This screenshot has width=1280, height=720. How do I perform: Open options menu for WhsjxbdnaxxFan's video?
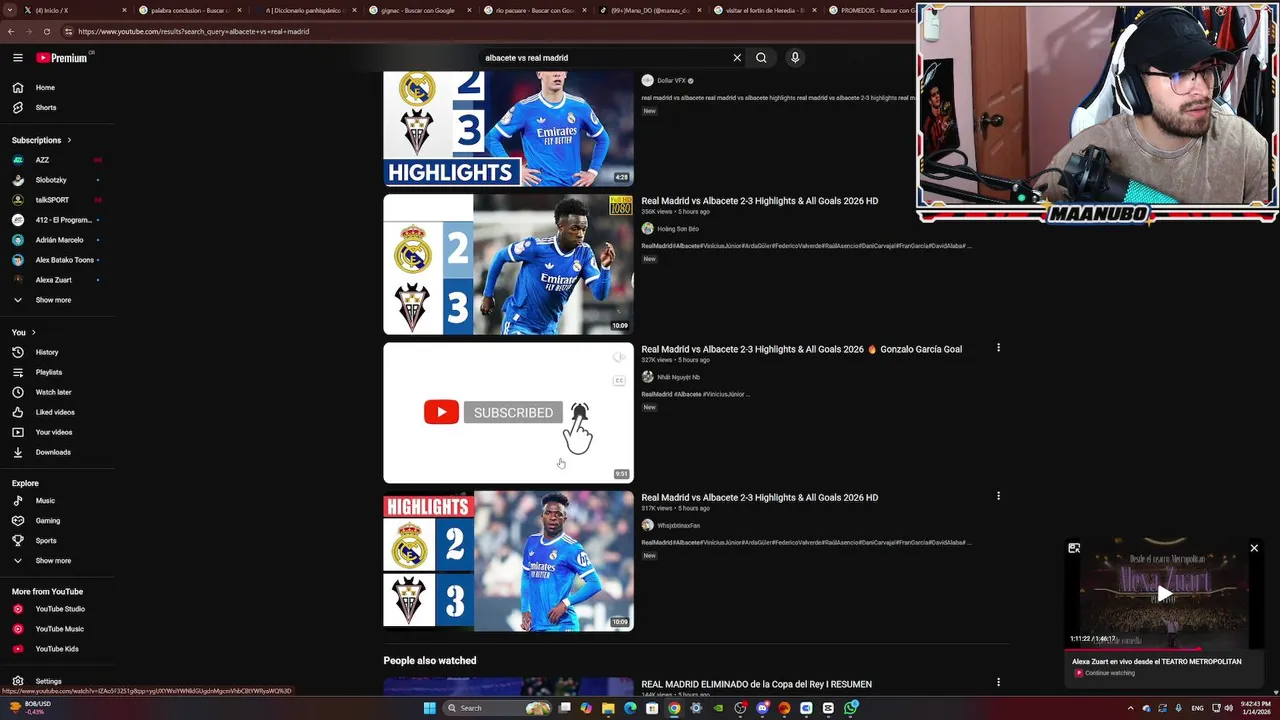point(998,496)
